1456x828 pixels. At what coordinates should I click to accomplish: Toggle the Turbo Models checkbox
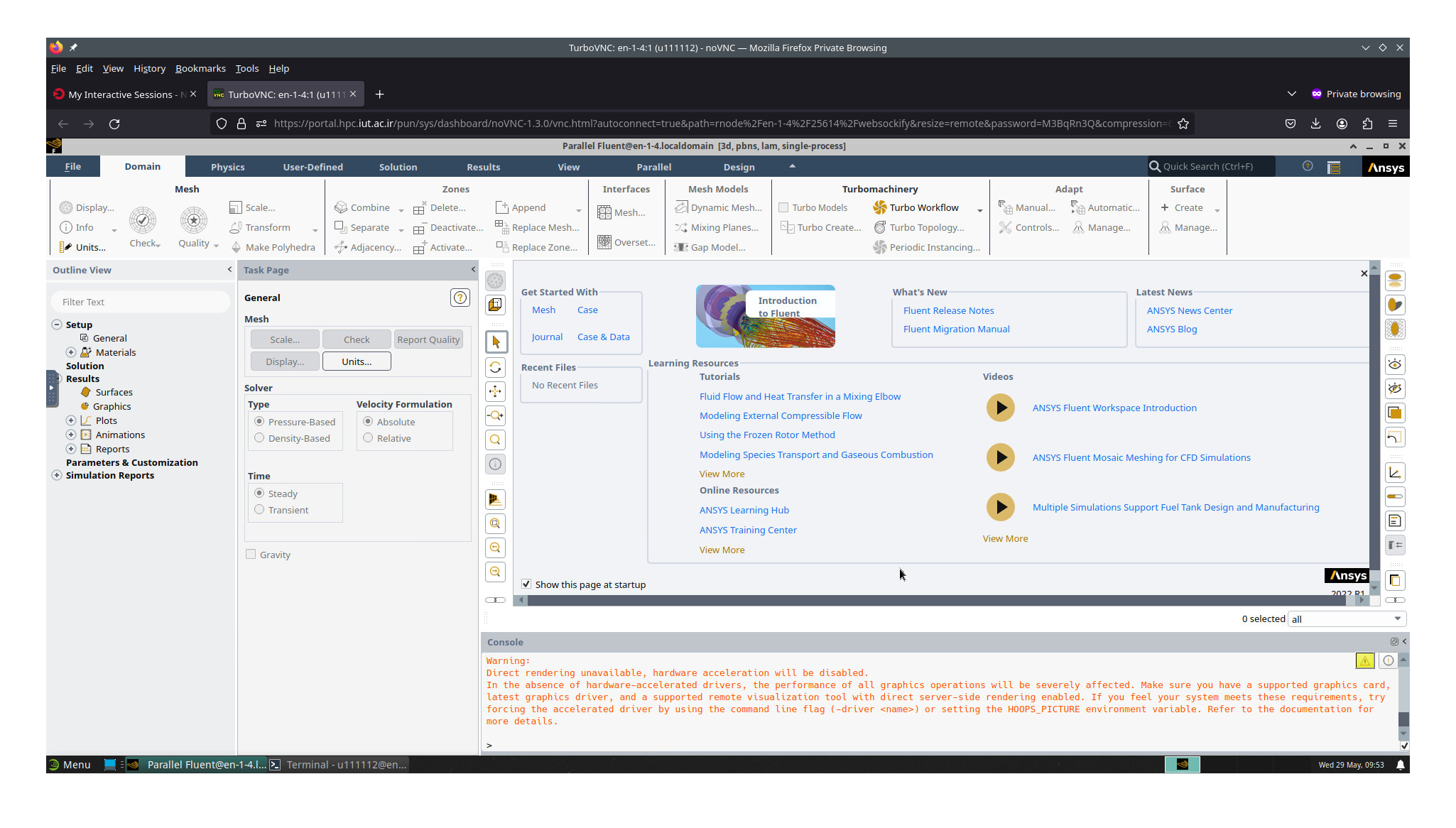click(x=783, y=207)
